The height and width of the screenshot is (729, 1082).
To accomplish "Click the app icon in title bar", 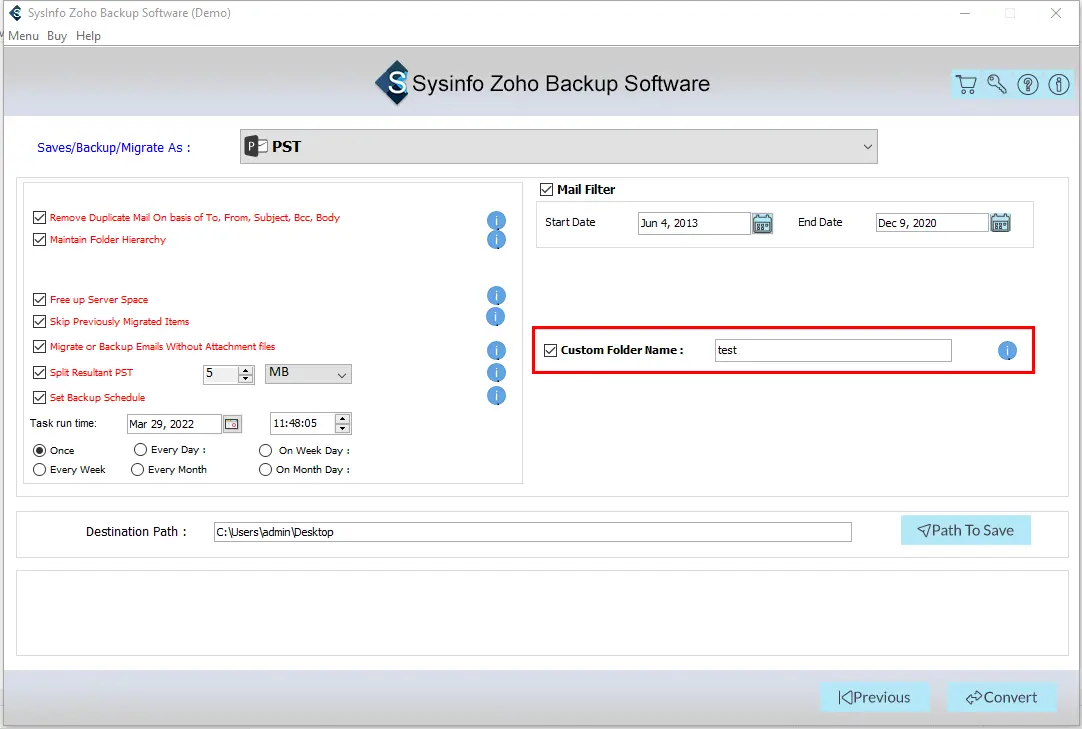I will coord(15,13).
